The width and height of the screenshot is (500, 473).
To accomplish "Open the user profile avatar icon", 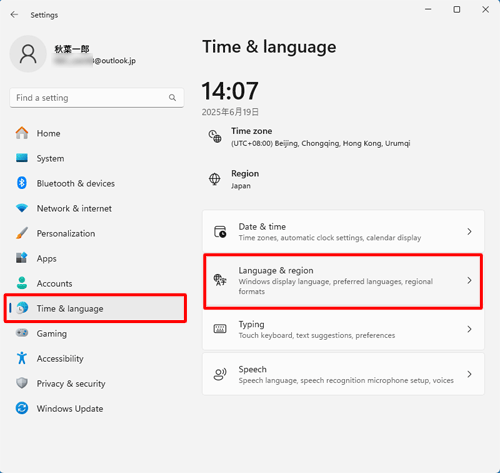I will (28, 54).
